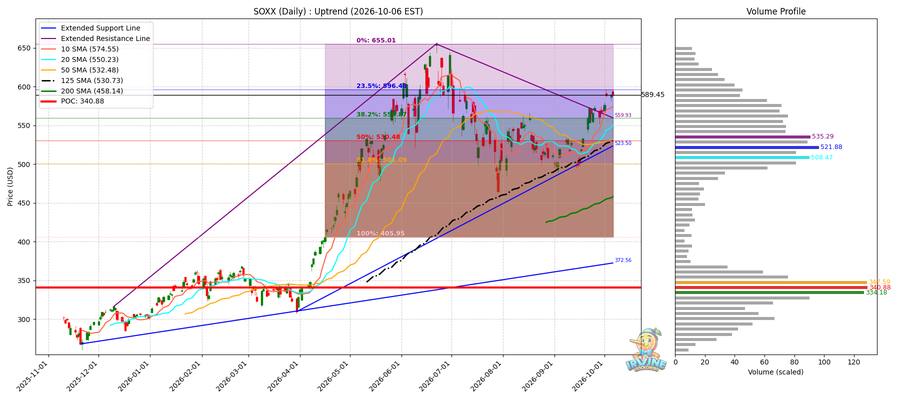Click the 559.93 resistance line value
The width and height of the screenshot is (900, 400).
623,115
